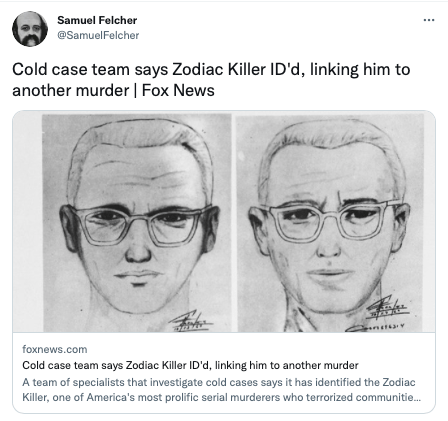The width and height of the screenshot is (448, 421).
Task: Click the mouth of the right sketch face
Action: [330, 274]
